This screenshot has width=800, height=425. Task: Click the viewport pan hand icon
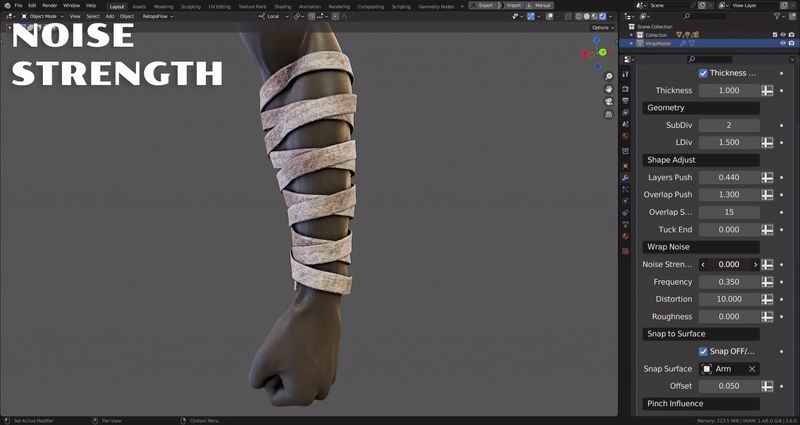pyautogui.click(x=609, y=89)
